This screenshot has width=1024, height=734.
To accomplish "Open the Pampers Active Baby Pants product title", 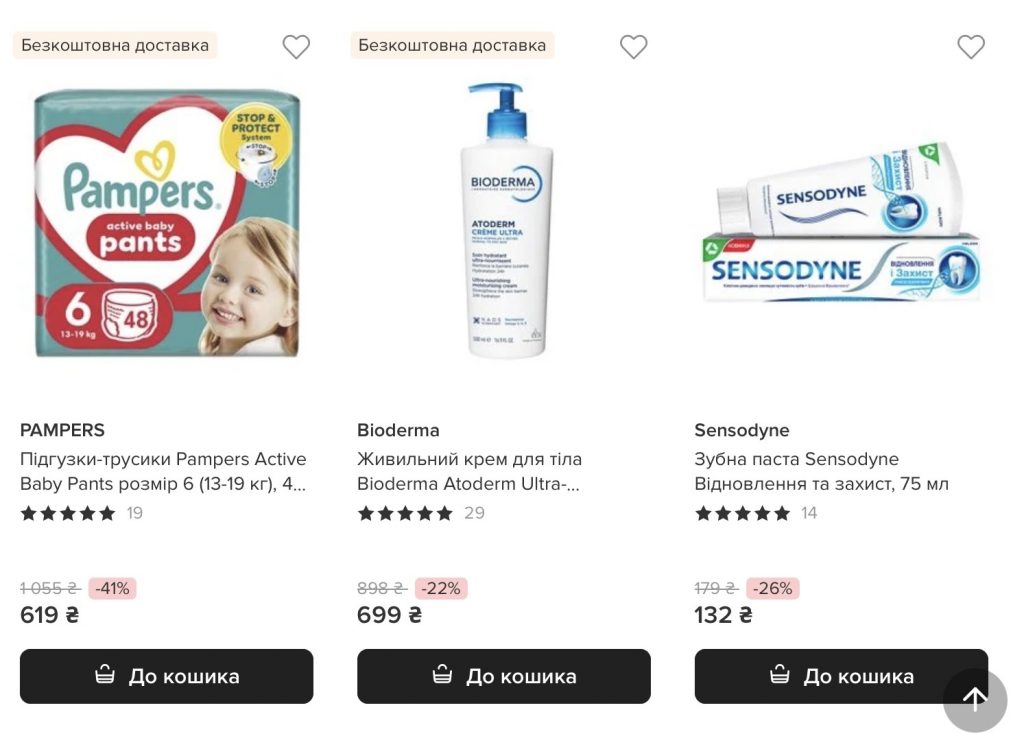I will coord(163,471).
